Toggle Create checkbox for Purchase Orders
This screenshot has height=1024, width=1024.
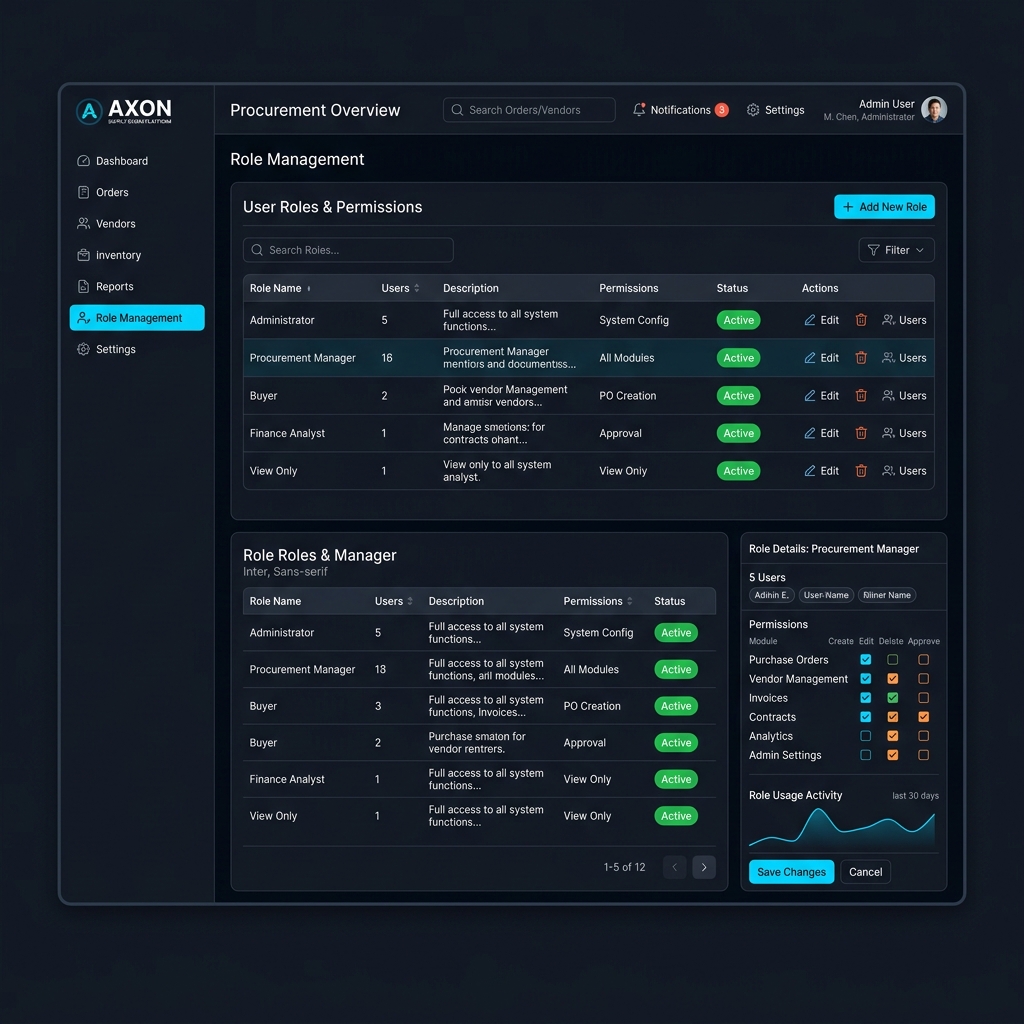click(x=866, y=660)
